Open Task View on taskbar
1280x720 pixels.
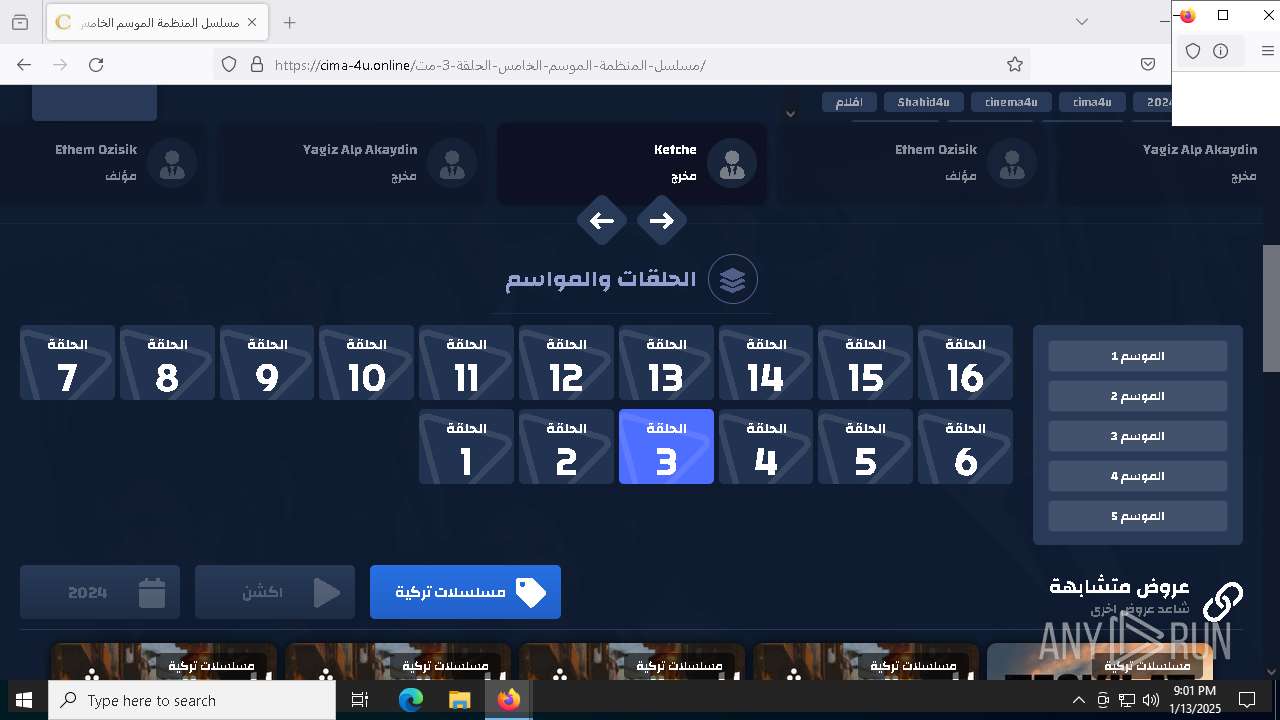(x=360, y=700)
